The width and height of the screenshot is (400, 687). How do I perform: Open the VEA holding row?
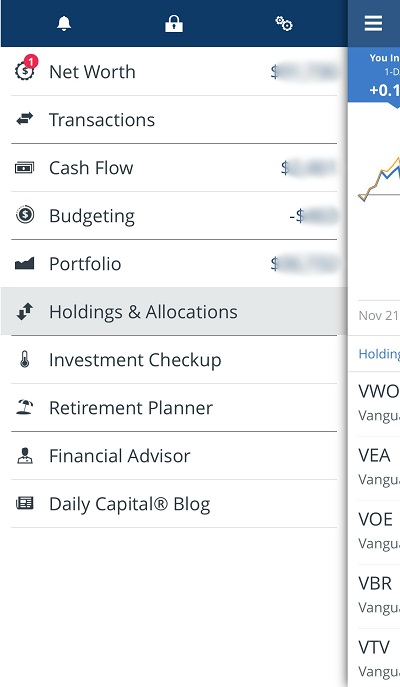click(374, 468)
